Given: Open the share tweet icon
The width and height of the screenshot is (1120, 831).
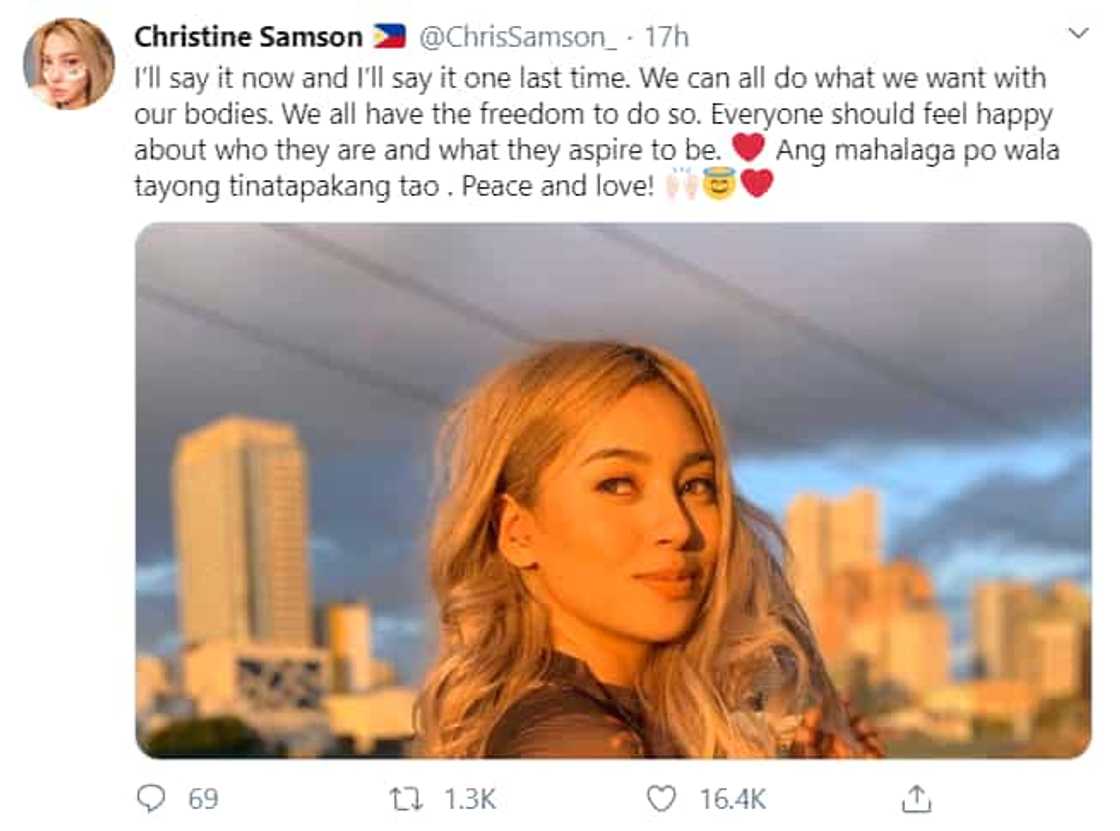Looking at the screenshot, I should tap(916, 797).
